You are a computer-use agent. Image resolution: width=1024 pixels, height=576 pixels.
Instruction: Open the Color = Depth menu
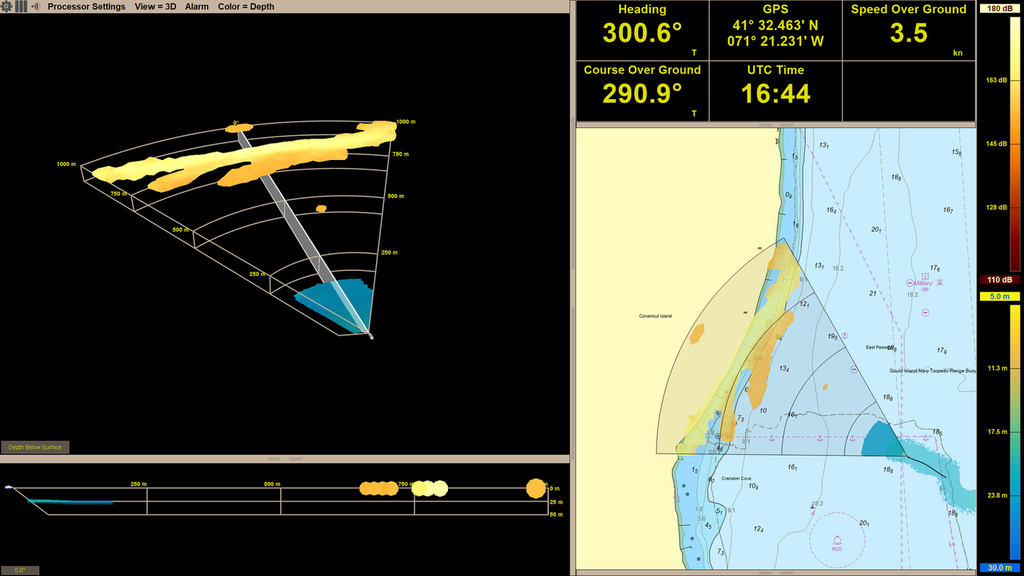coord(246,7)
